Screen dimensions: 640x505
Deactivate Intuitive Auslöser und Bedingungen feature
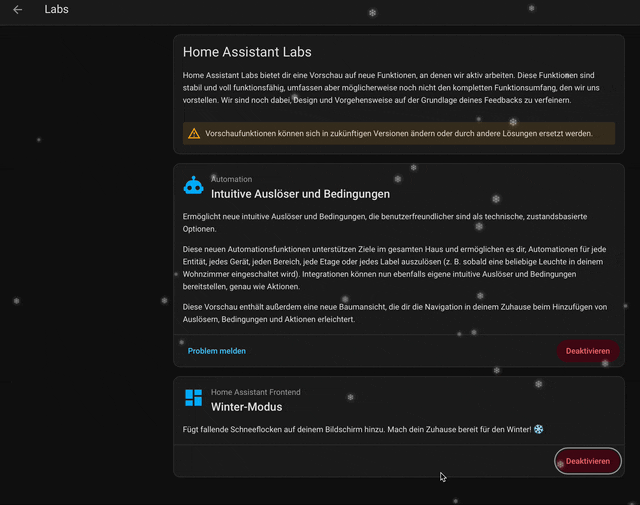point(587,351)
